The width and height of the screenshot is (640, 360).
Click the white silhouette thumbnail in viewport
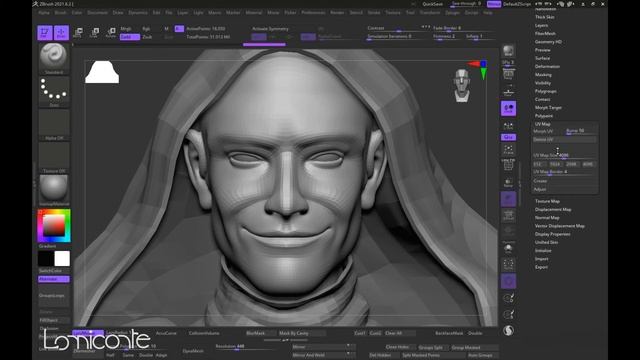click(x=102, y=72)
